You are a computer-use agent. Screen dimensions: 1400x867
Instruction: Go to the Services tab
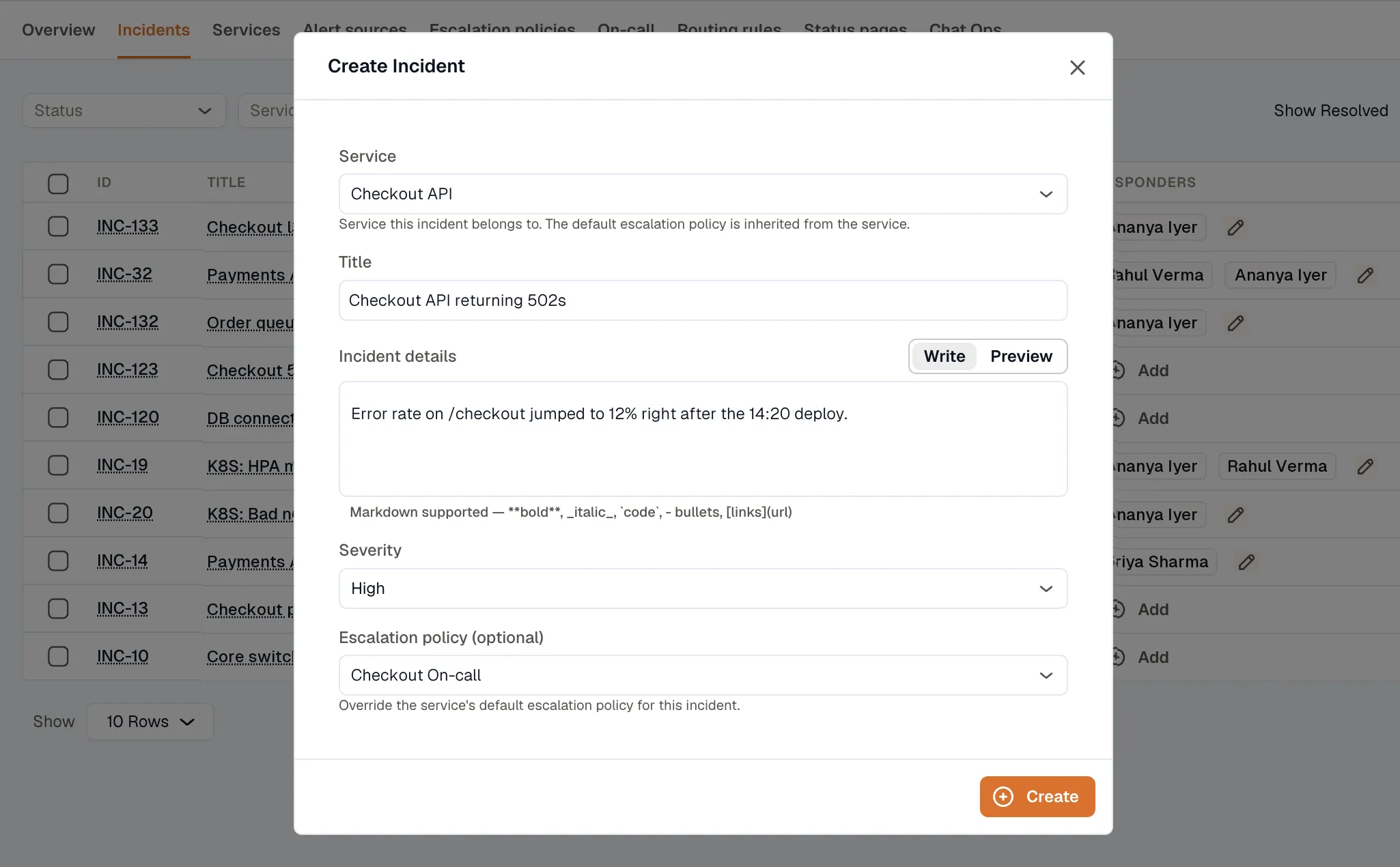click(x=246, y=30)
